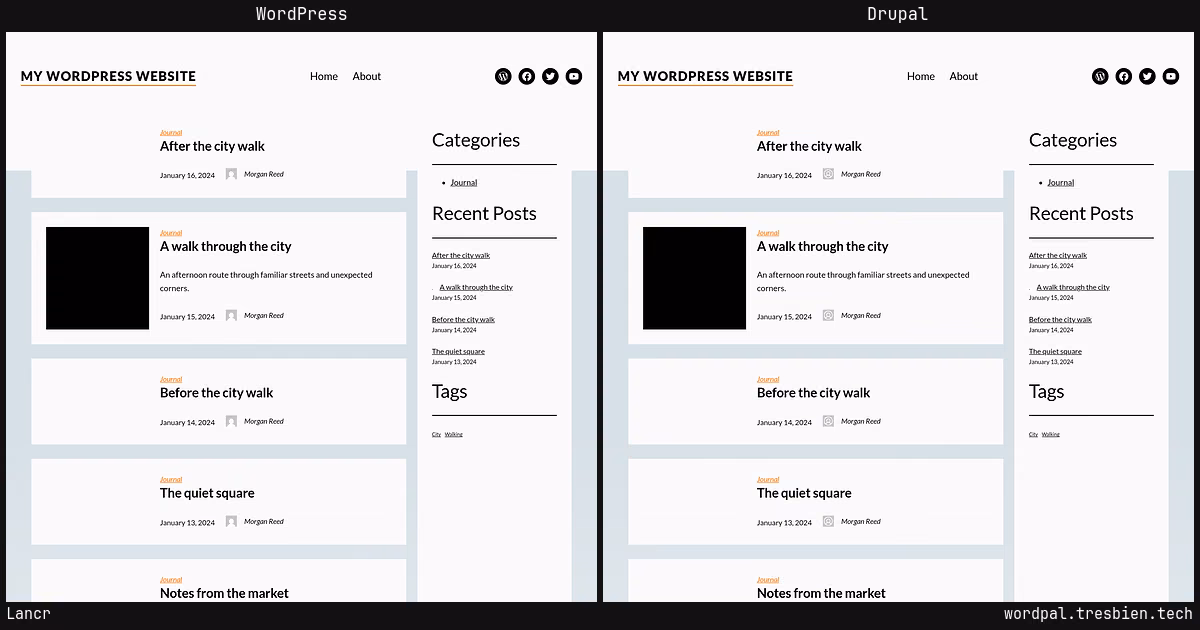Screen dimensions: 1200x630
Task: Click author avatar for 'After the city walk' in Drupal pane
Action: [x=828, y=174]
